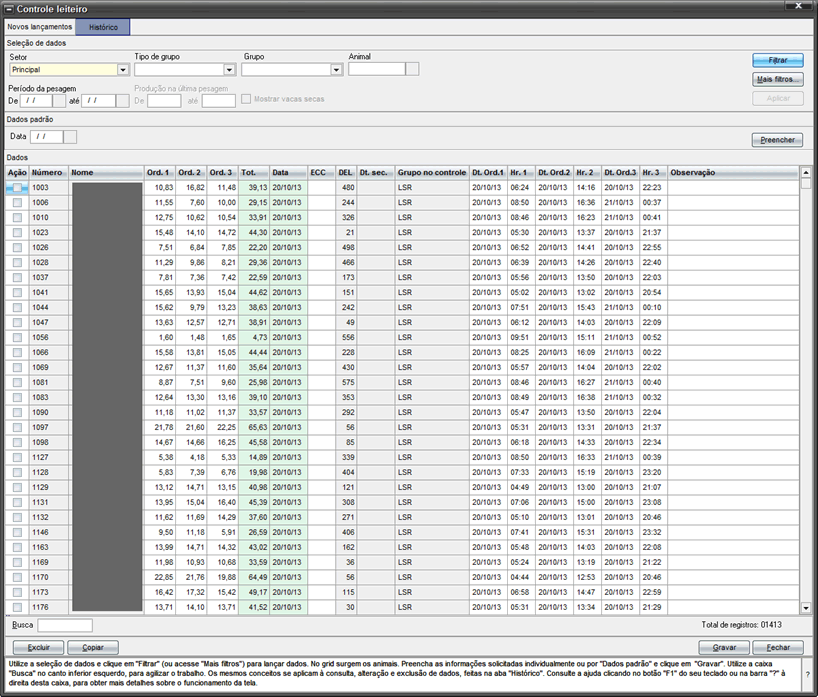The width and height of the screenshot is (818, 697).
Task: Sort by the 'Nome' column header
Action: tap(106, 173)
